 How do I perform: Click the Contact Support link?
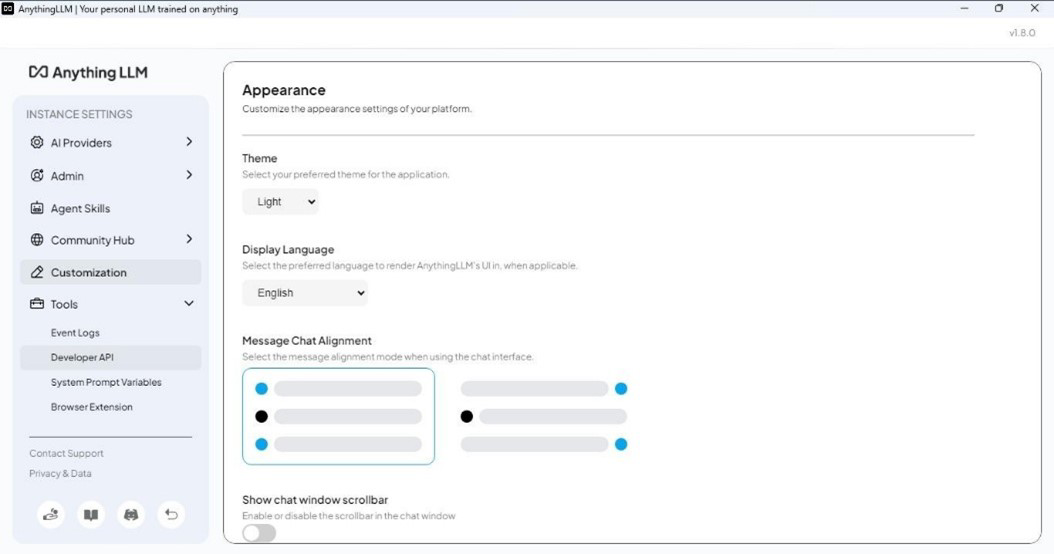pos(67,454)
